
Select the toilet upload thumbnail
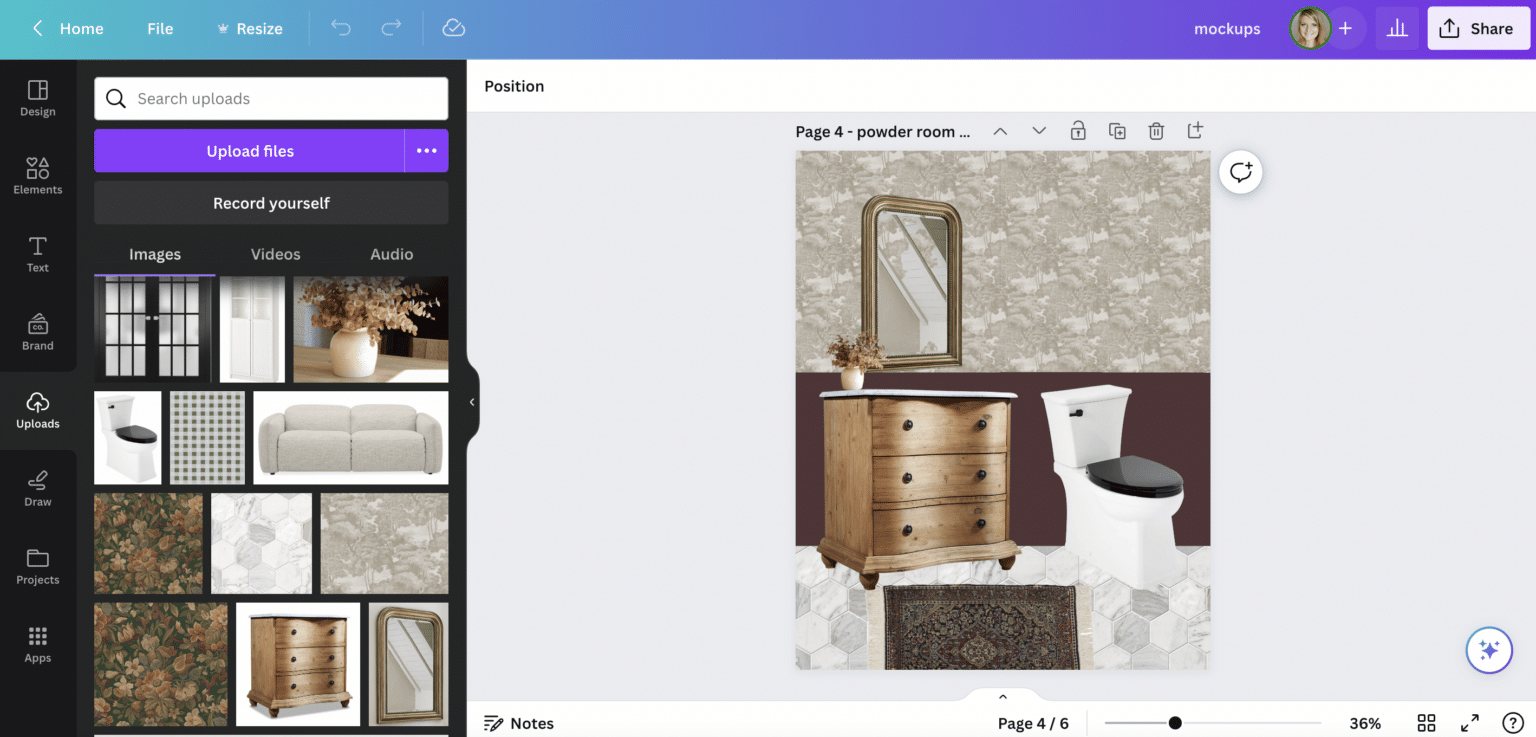tap(128, 438)
